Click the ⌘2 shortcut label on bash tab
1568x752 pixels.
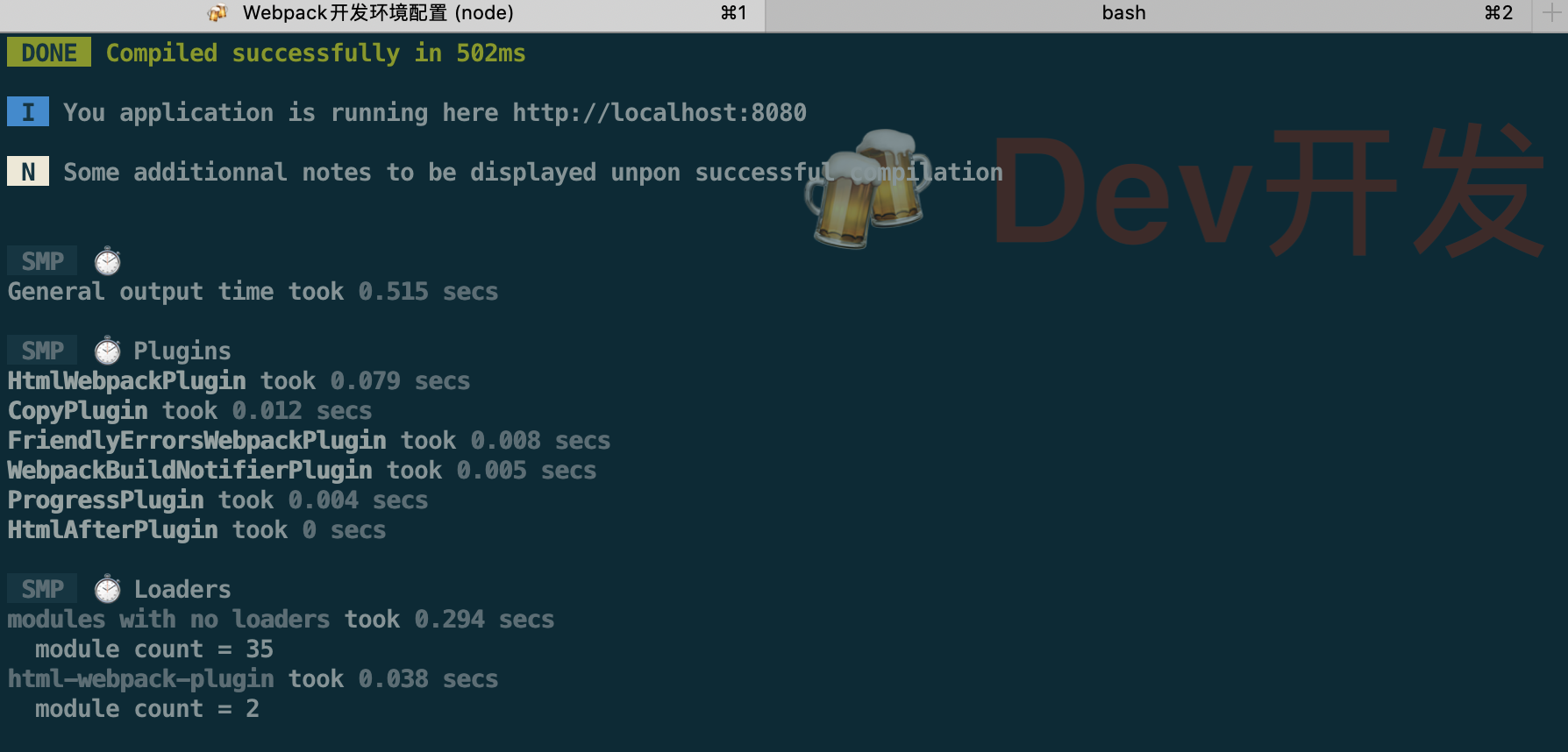(x=1499, y=13)
